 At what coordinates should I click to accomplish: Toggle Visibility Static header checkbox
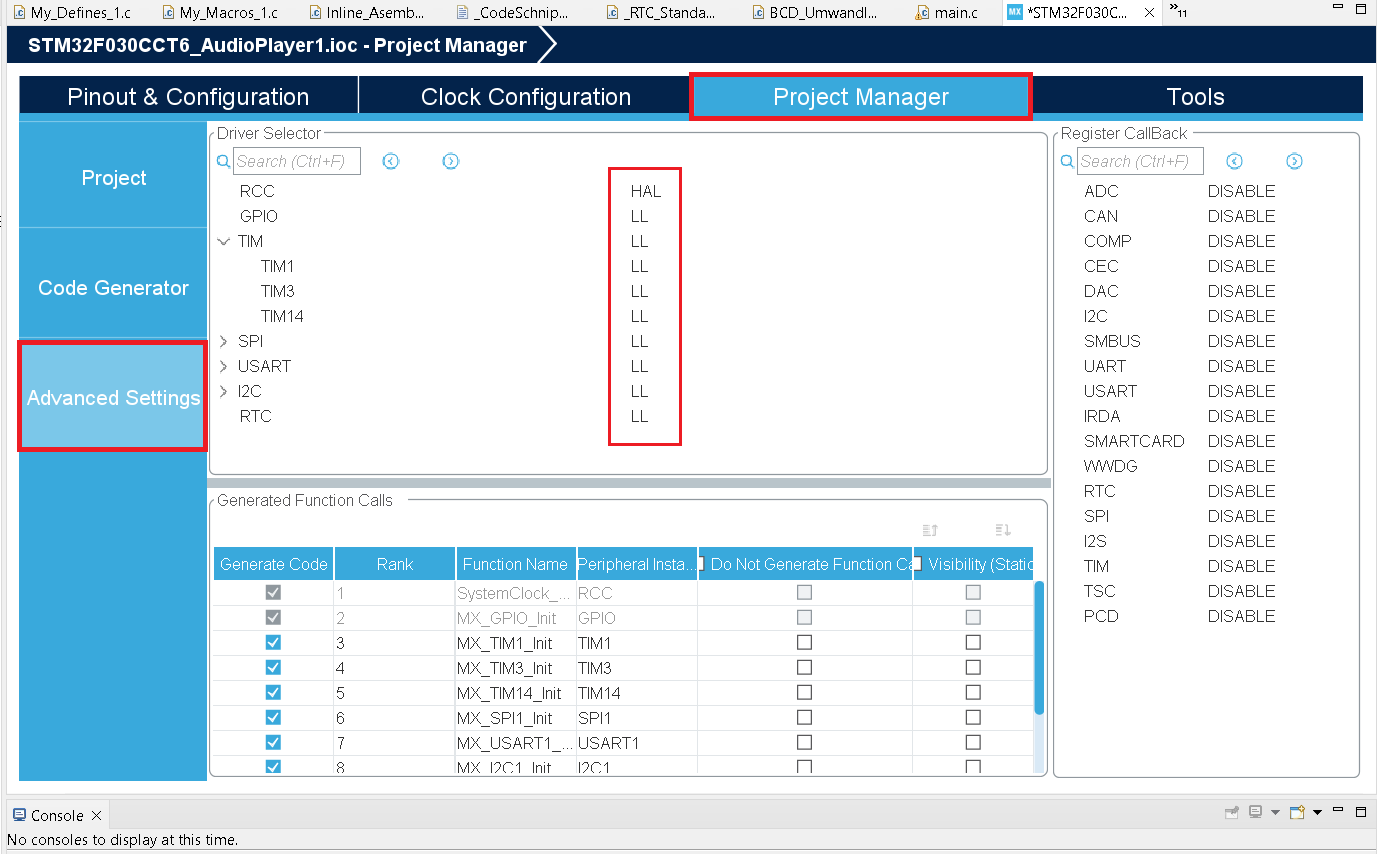pos(917,563)
